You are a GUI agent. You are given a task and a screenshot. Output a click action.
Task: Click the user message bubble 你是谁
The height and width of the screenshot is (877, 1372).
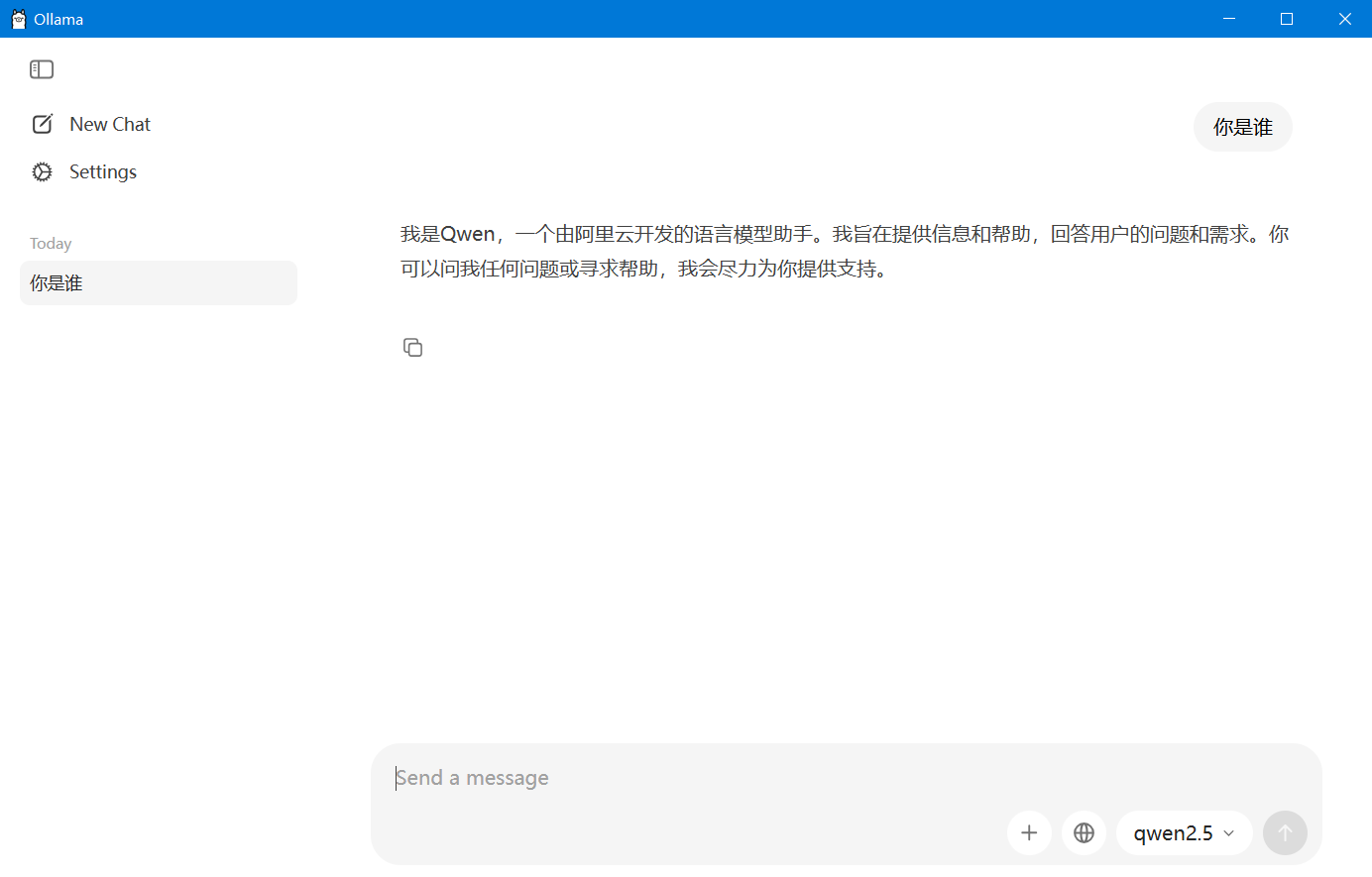tap(1243, 127)
